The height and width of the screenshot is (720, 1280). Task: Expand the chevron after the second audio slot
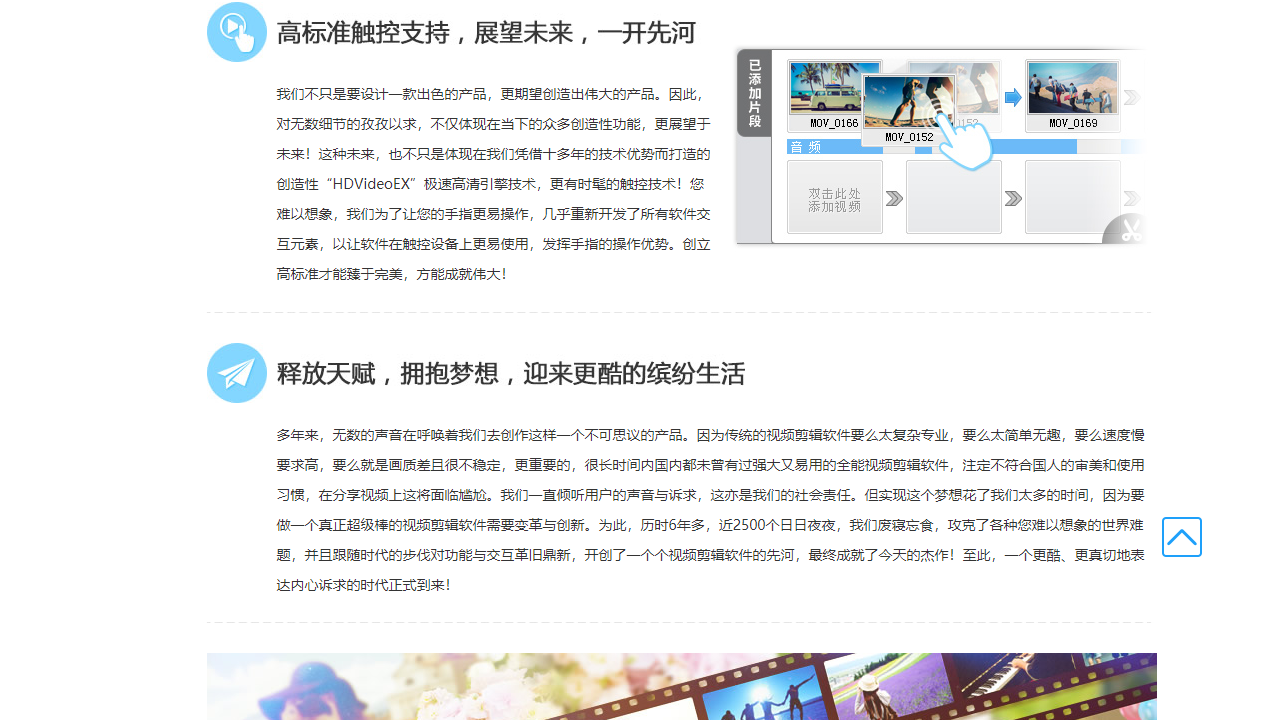pyautogui.click(x=1013, y=196)
